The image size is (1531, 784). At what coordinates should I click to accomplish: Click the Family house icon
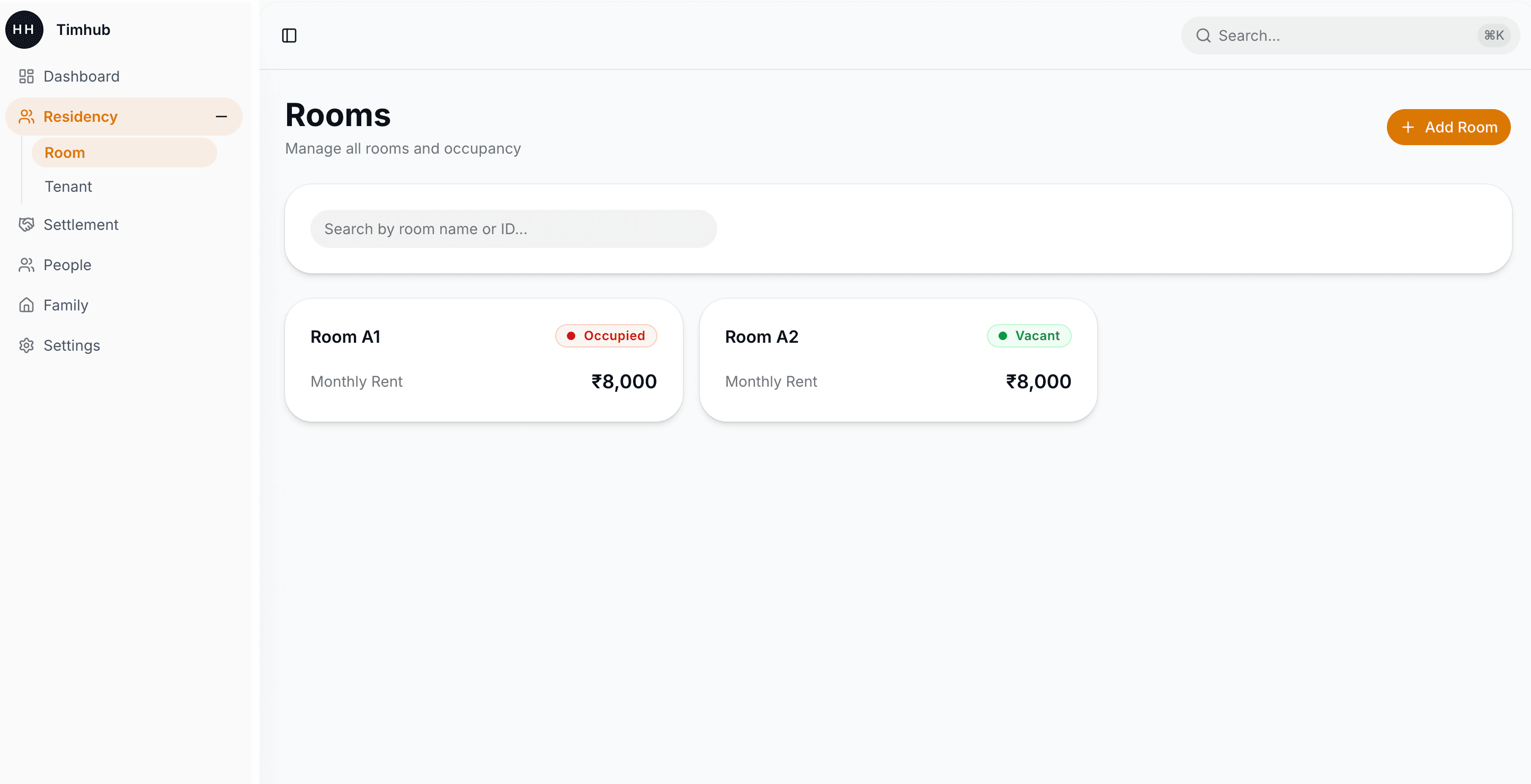point(26,305)
